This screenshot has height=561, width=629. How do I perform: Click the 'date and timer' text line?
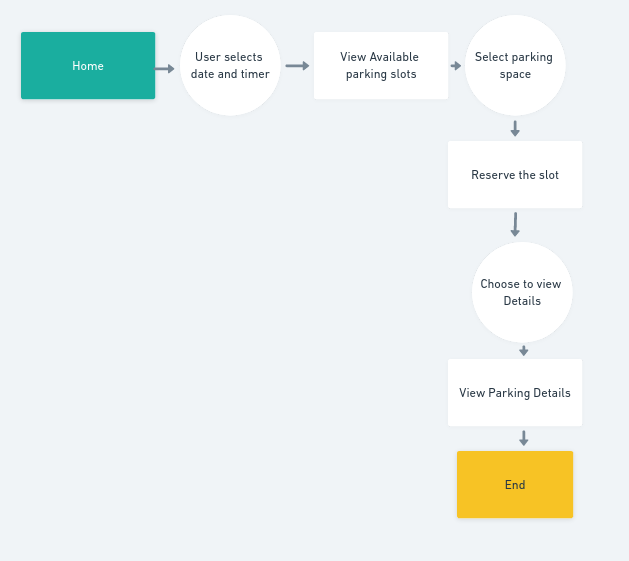tap(230, 74)
